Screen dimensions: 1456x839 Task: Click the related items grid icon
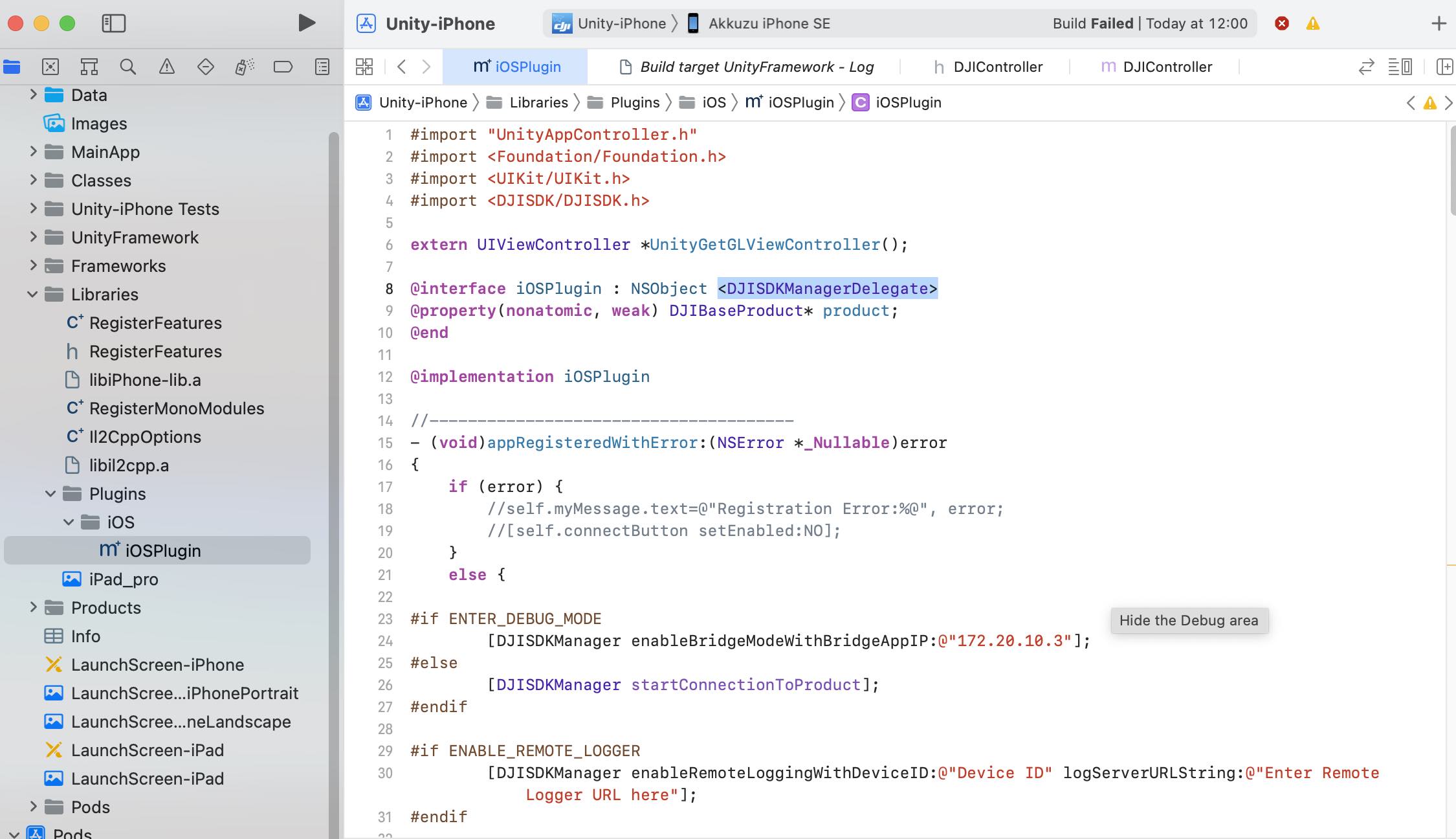coord(364,67)
